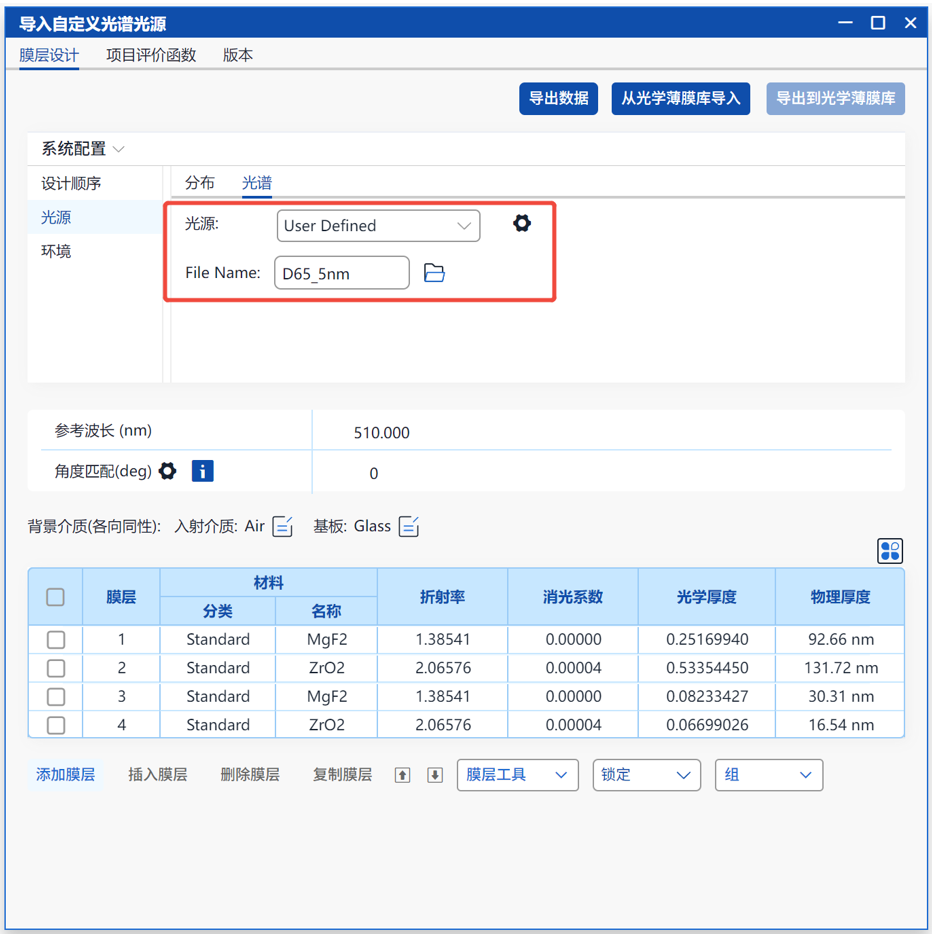Expand the 膜层工具 dropdown
The image size is (932, 939).
click(x=517, y=775)
